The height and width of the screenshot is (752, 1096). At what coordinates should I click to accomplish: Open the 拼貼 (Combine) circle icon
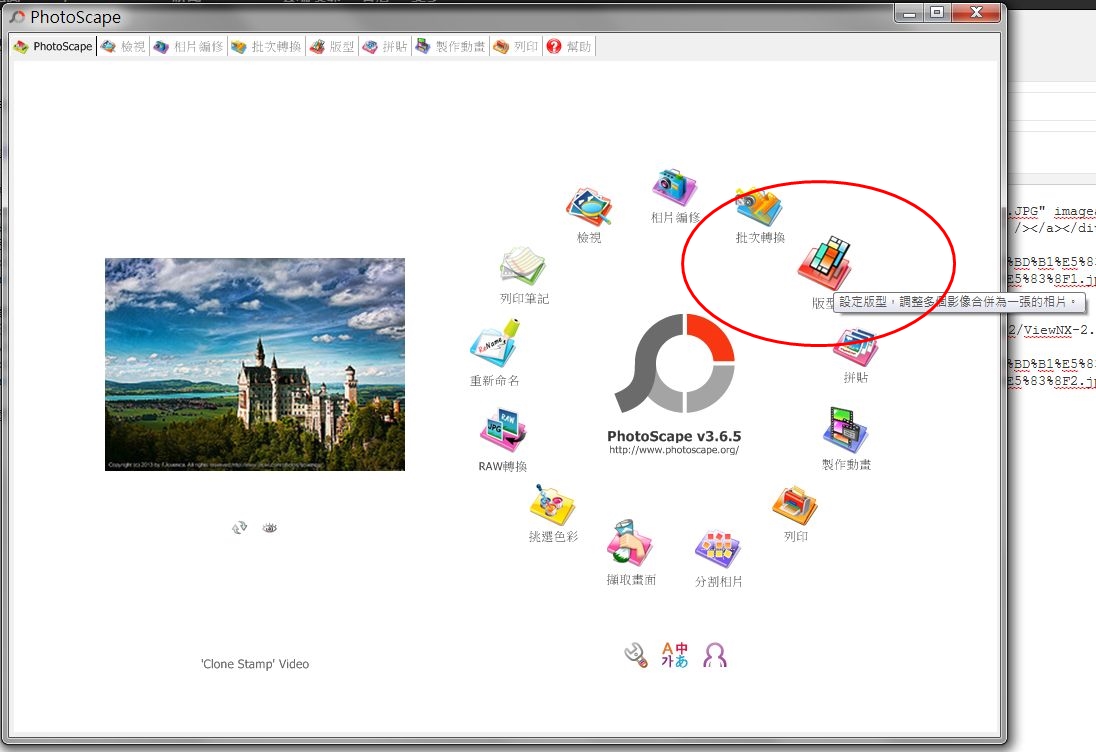point(856,347)
